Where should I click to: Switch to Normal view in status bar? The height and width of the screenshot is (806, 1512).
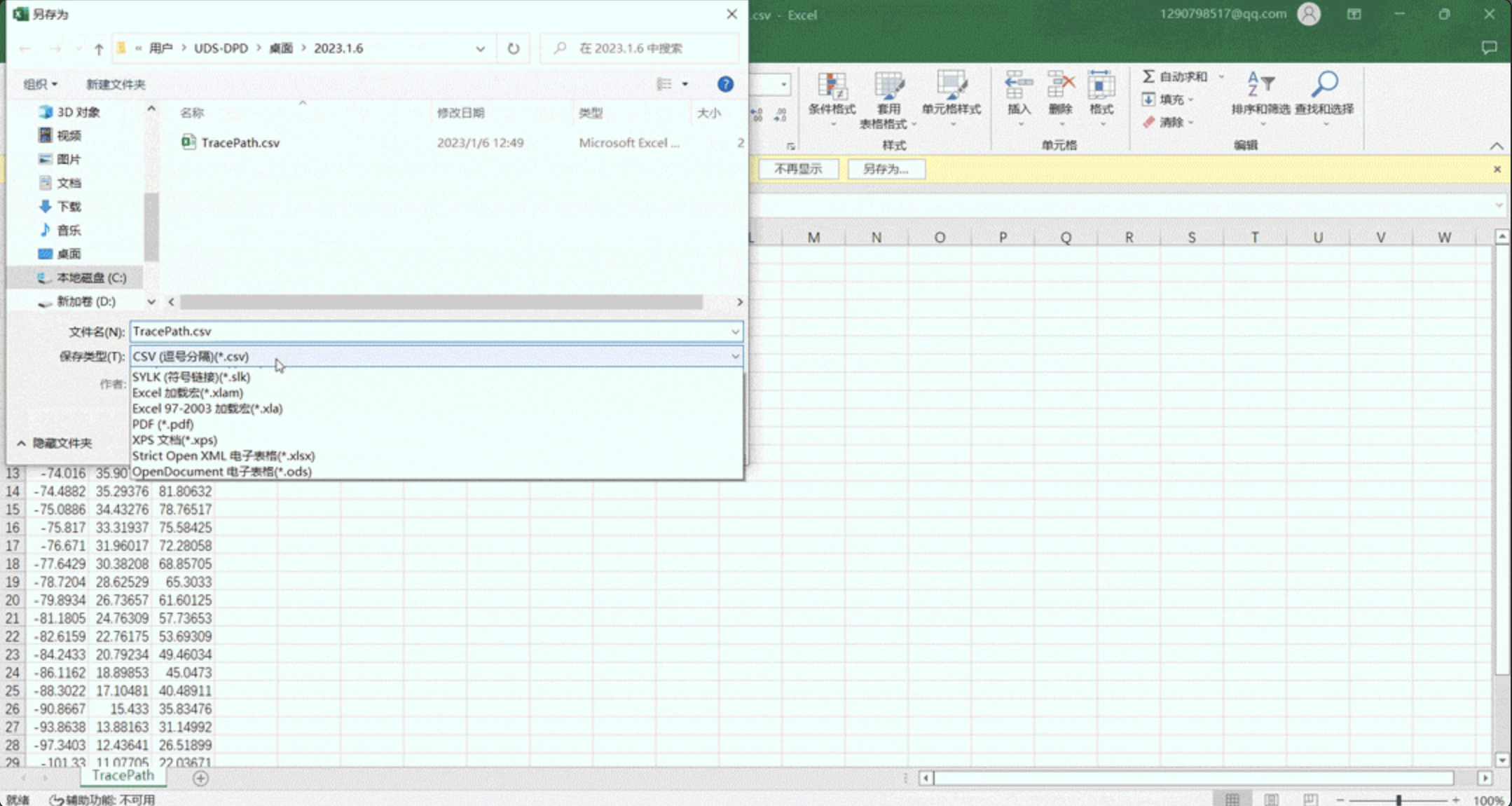click(1232, 800)
